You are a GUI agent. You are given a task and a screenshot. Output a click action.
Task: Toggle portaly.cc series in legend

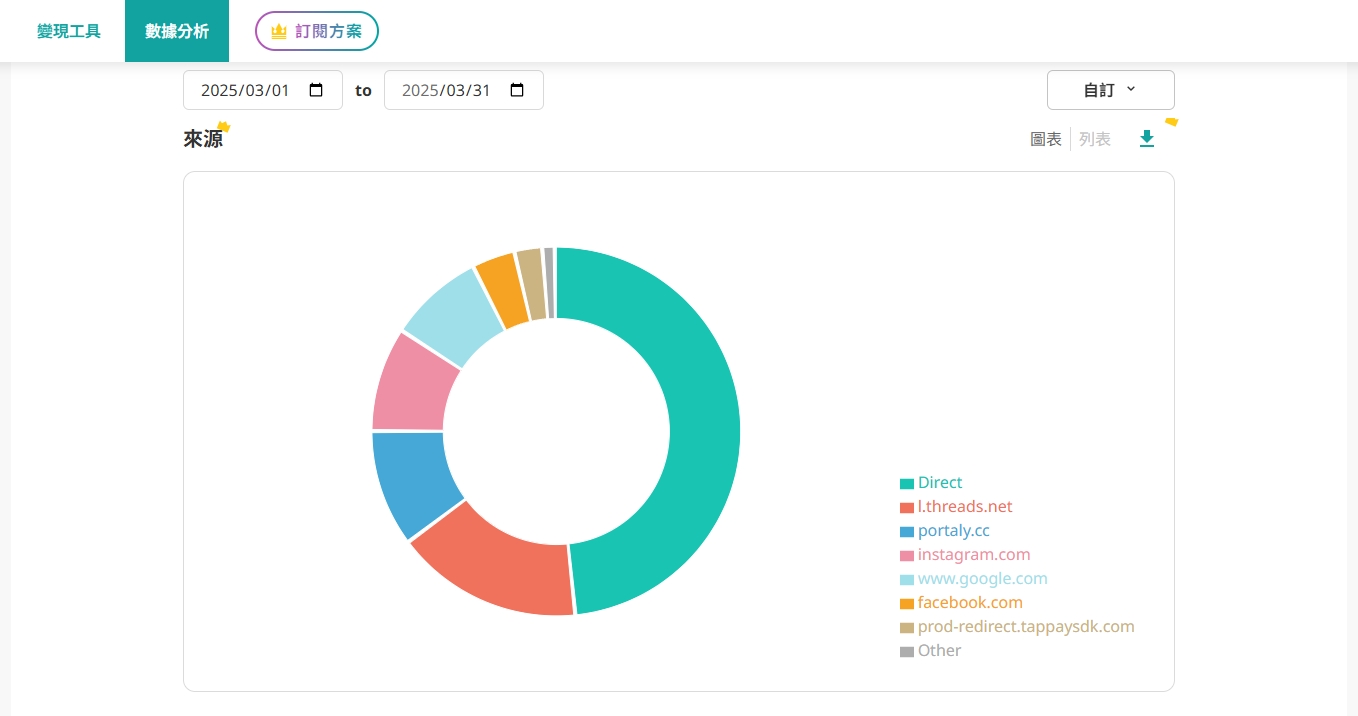tap(945, 531)
